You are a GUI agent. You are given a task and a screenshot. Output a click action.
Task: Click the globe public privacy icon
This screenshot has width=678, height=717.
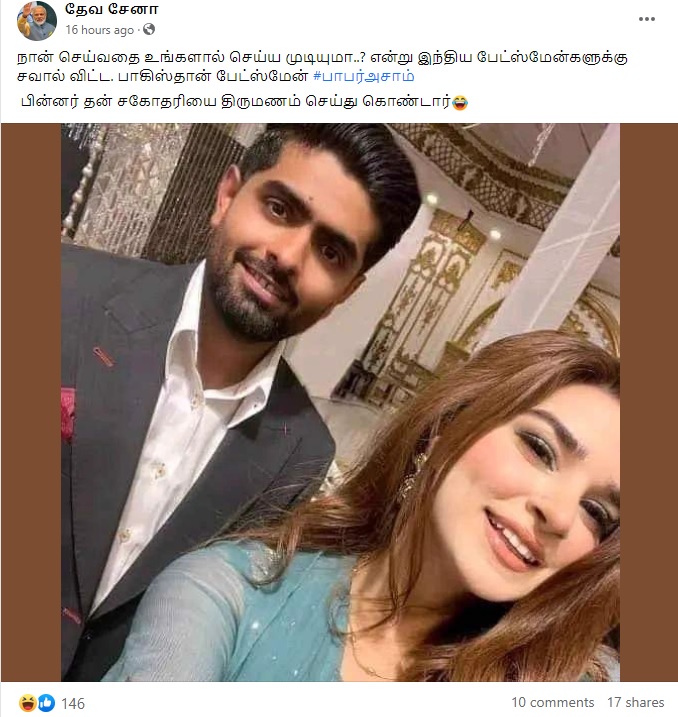click(x=149, y=30)
